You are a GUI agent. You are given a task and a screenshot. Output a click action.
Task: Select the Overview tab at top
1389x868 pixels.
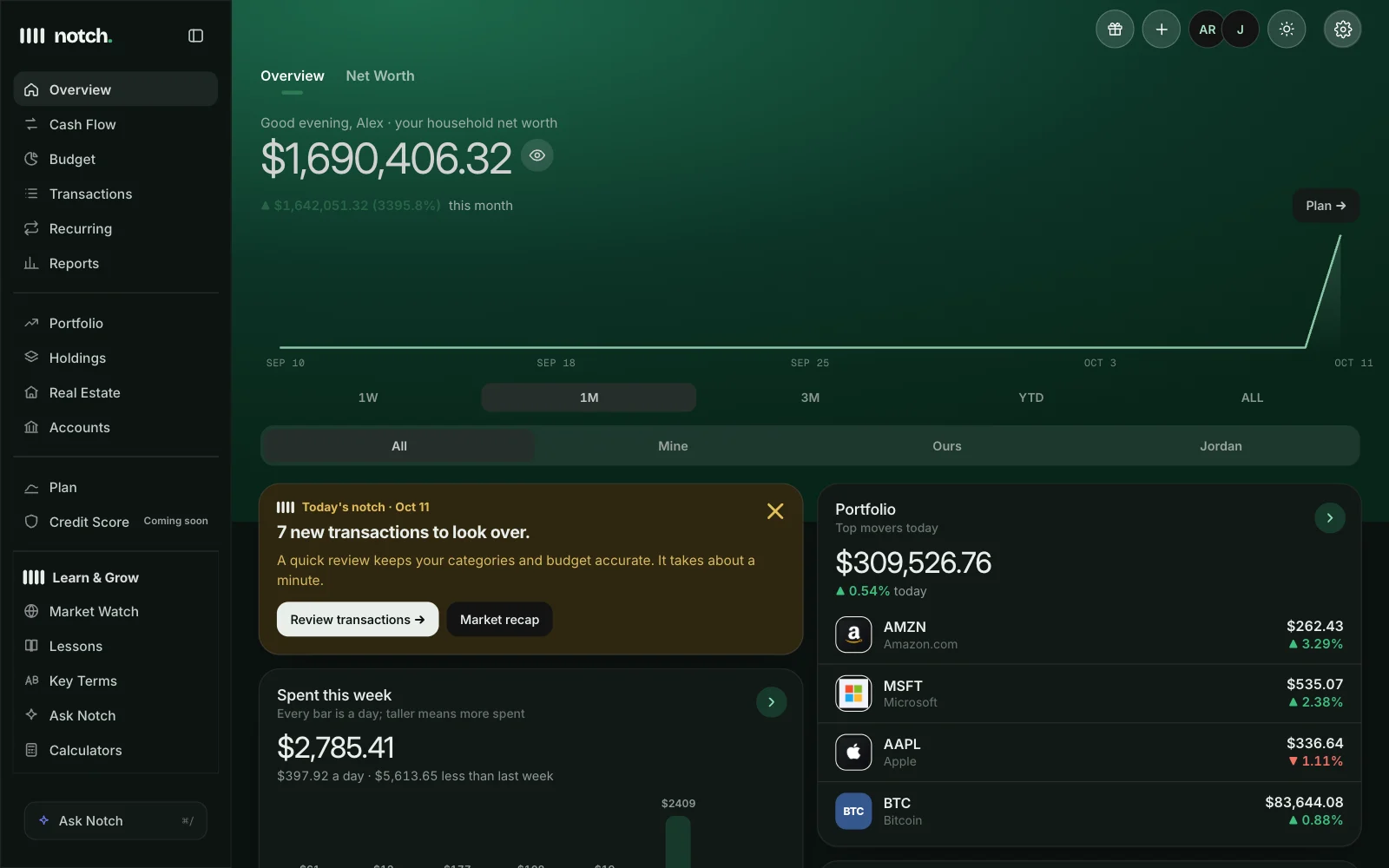coord(292,76)
